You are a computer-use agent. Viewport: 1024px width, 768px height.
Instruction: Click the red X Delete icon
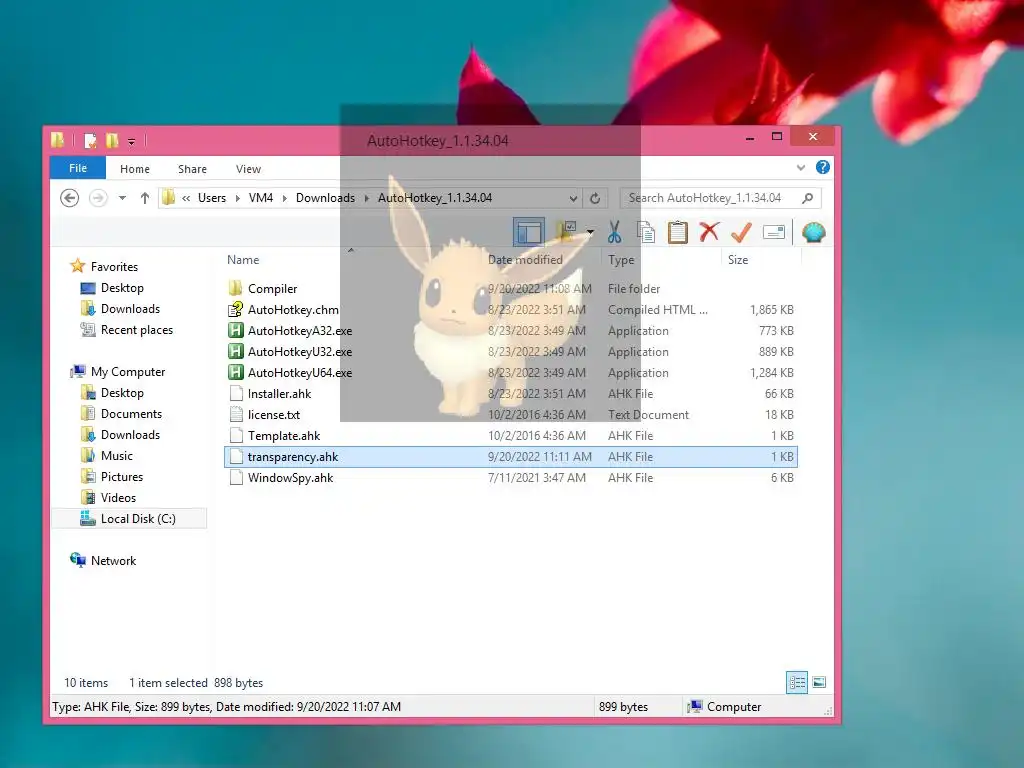[709, 232]
